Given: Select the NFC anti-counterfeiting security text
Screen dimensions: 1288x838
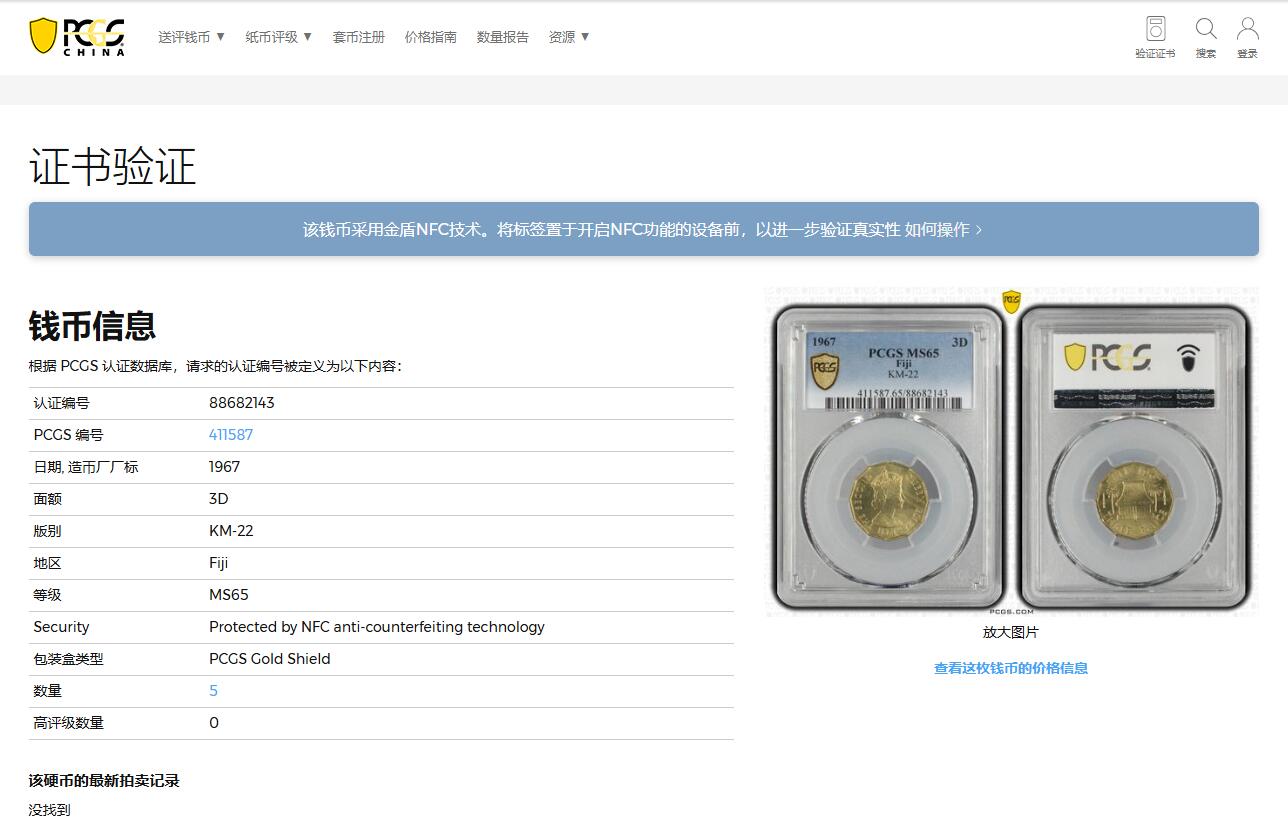Looking at the screenshot, I should click(377, 627).
